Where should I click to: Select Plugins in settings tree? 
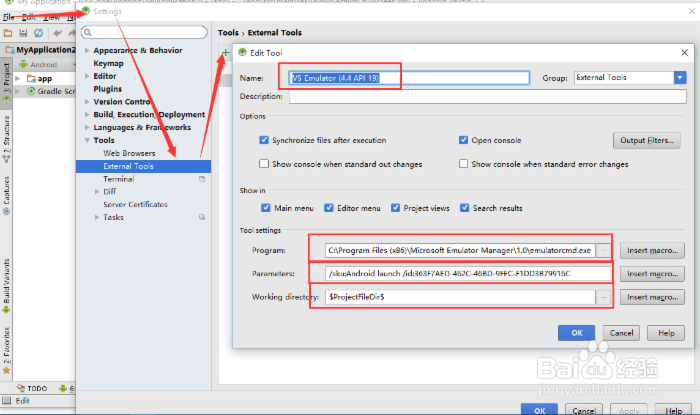pos(108,89)
